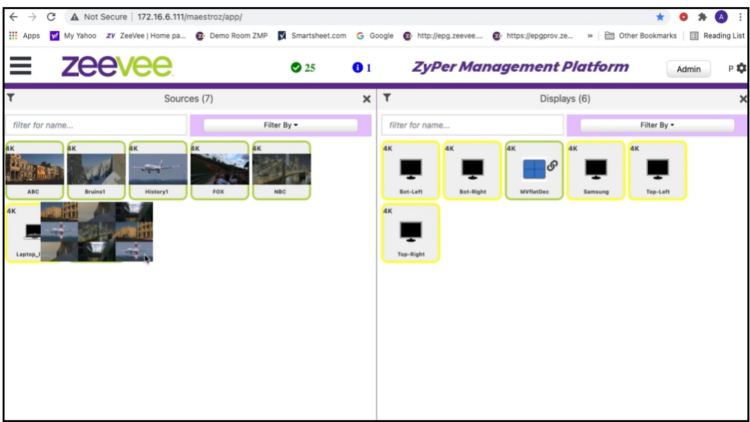Viewport: 750px width, 422px height.
Task: Select the MVflatDec multiview display tile
Action: [x=534, y=170]
